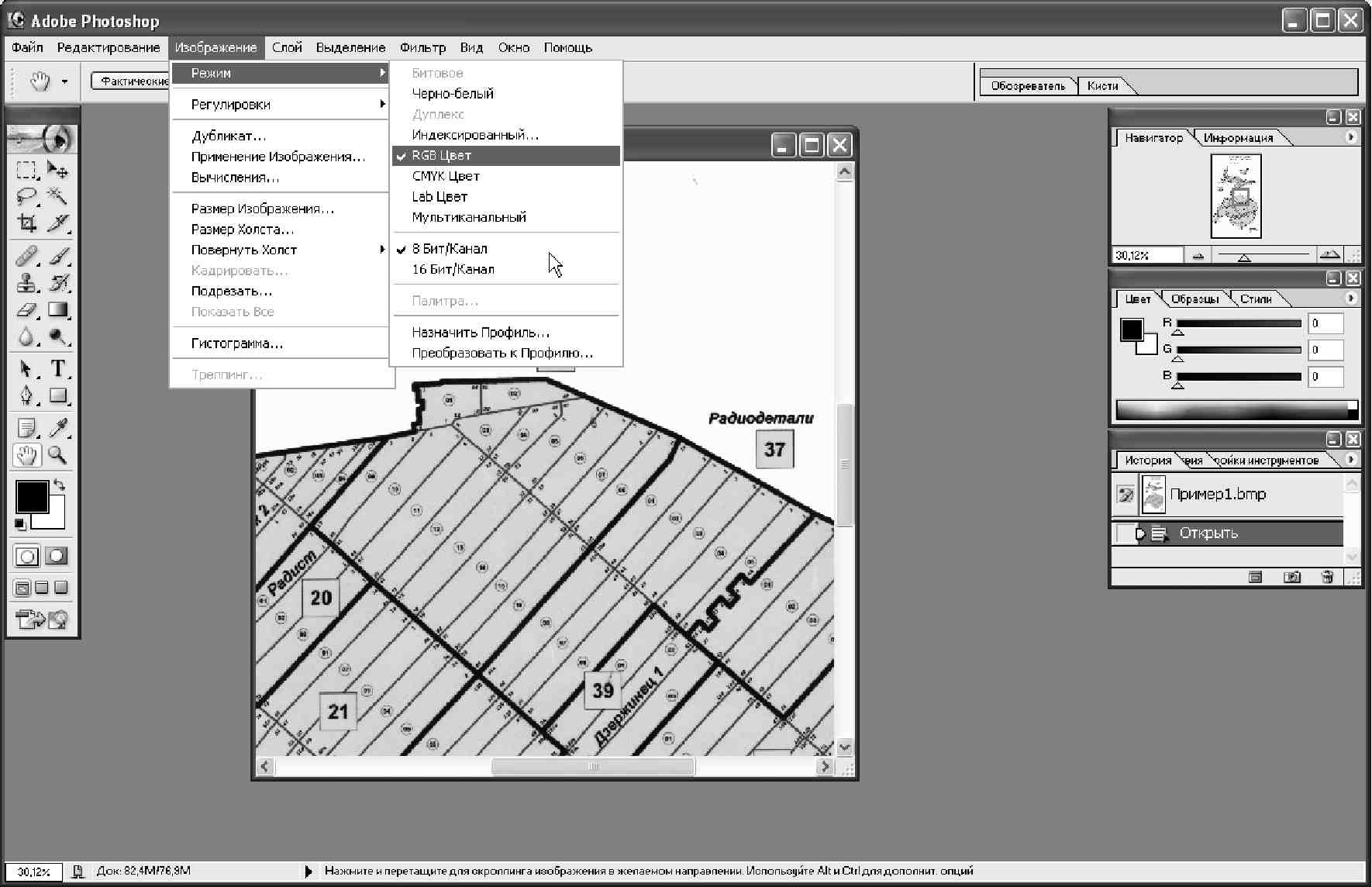Select the Slice tool

[57, 223]
